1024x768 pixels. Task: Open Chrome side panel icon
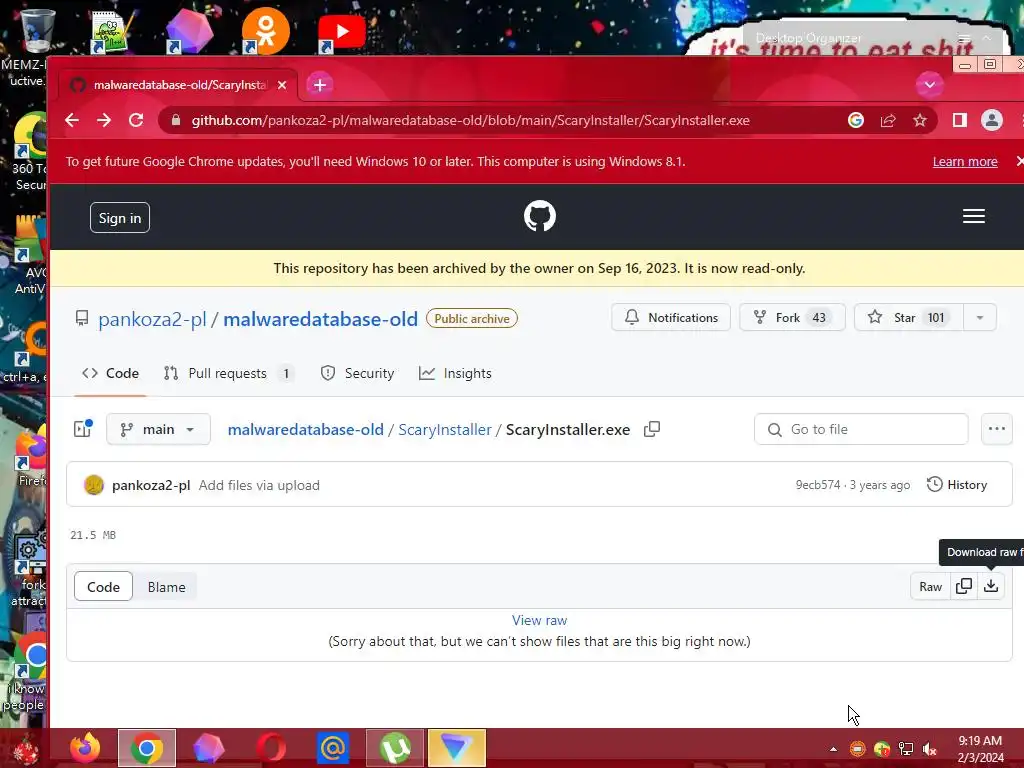click(959, 120)
